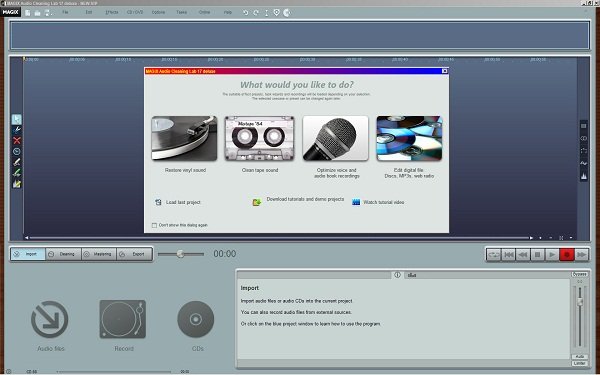
Task: Choose the Edit digital file discs thumbnail
Action: [x=409, y=138]
